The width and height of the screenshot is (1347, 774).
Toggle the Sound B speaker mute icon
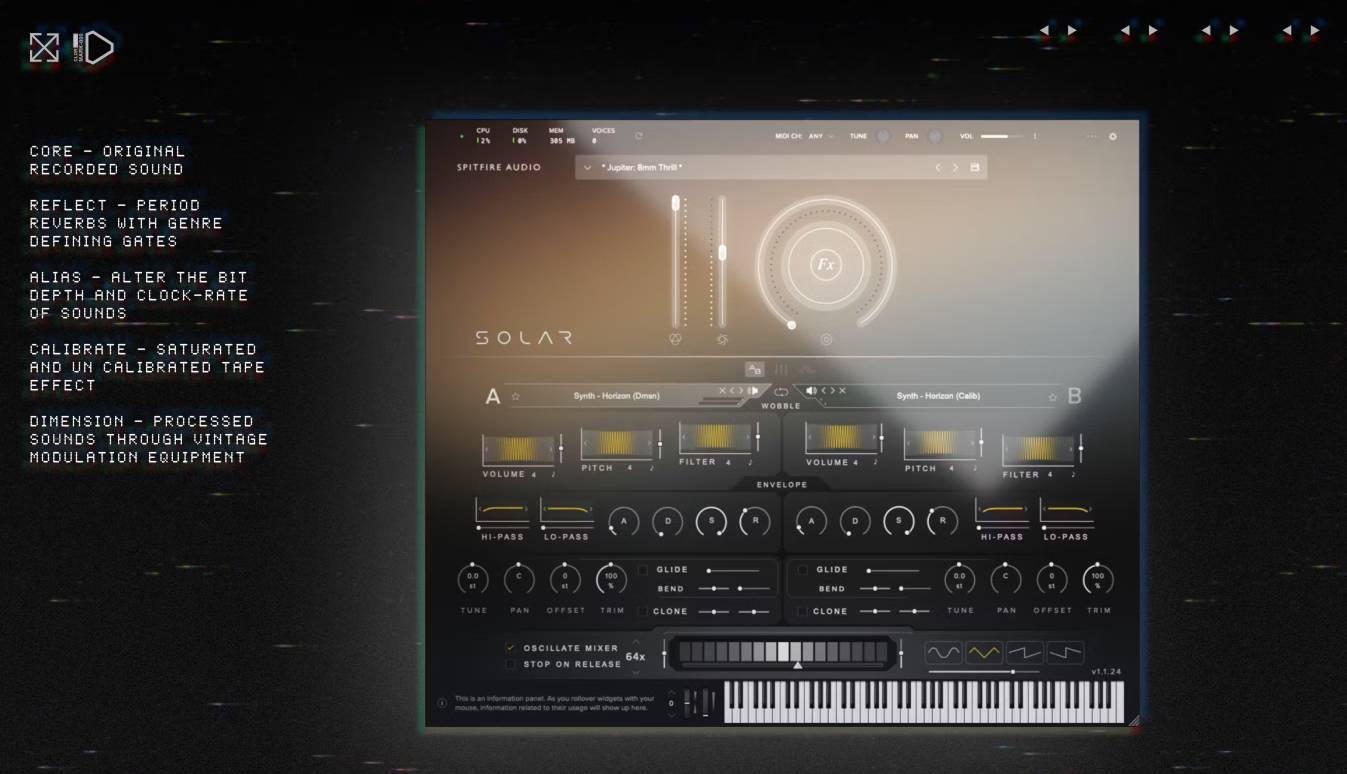[x=811, y=390]
